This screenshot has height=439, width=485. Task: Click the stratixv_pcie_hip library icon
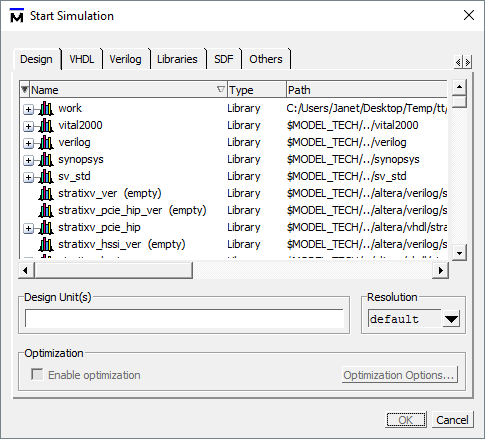(x=46, y=228)
